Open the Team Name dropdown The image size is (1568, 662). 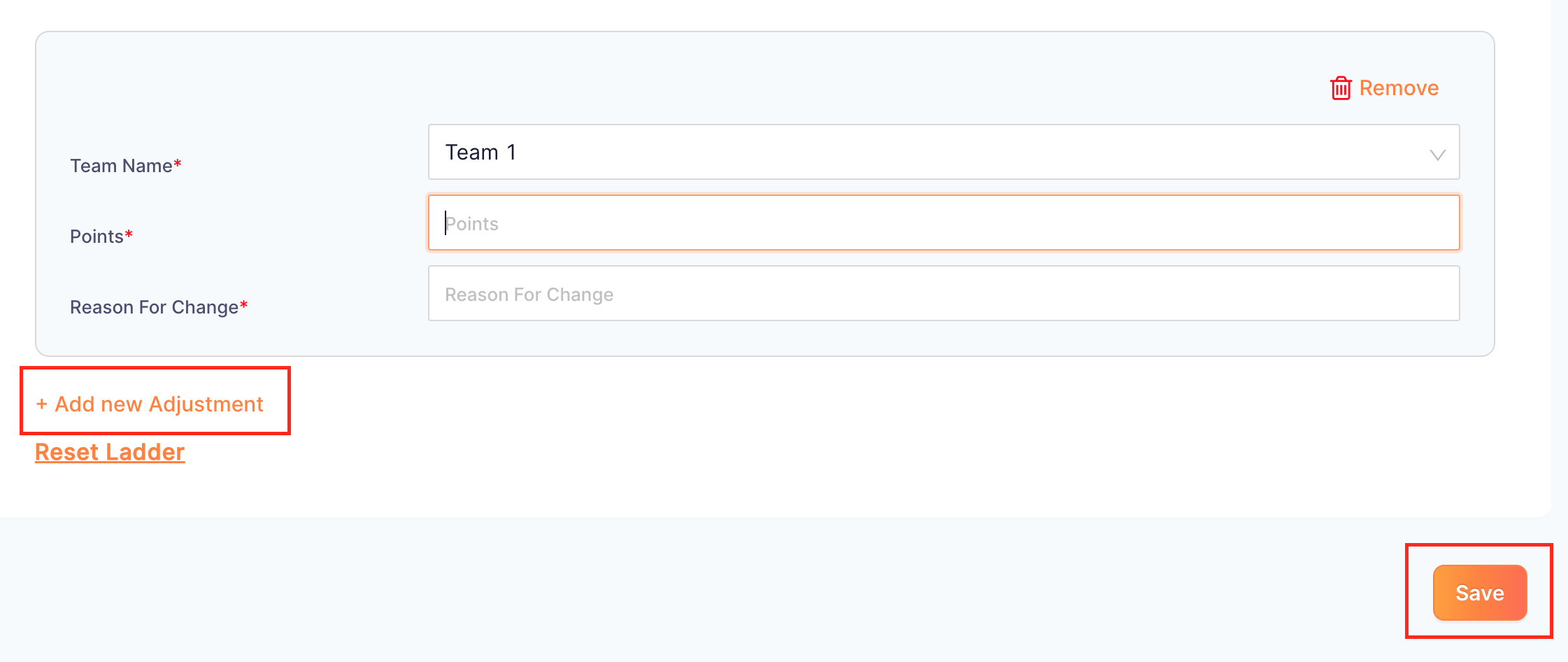(943, 152)
